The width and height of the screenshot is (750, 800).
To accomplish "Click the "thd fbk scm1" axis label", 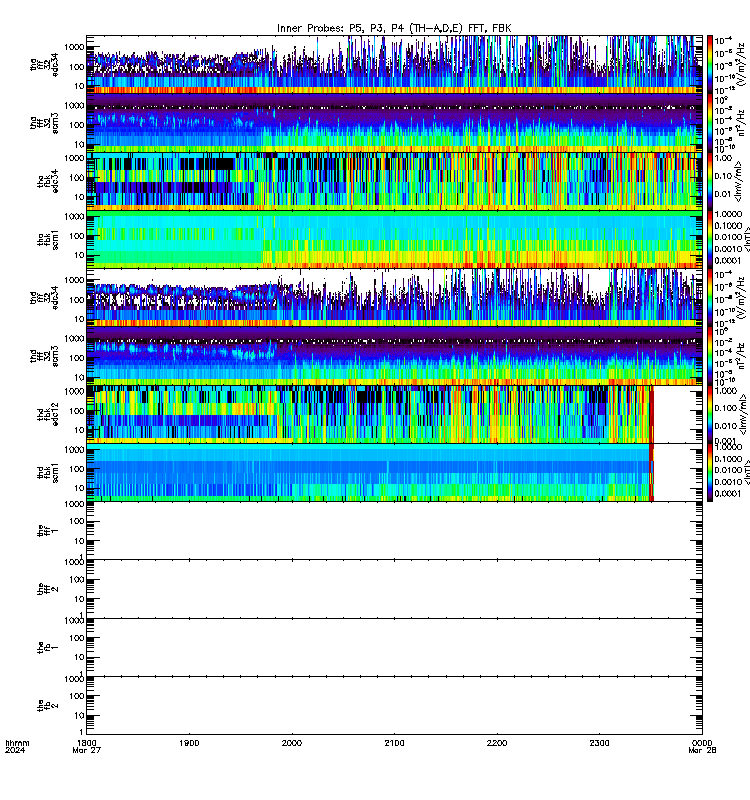I will pos(48,472).
